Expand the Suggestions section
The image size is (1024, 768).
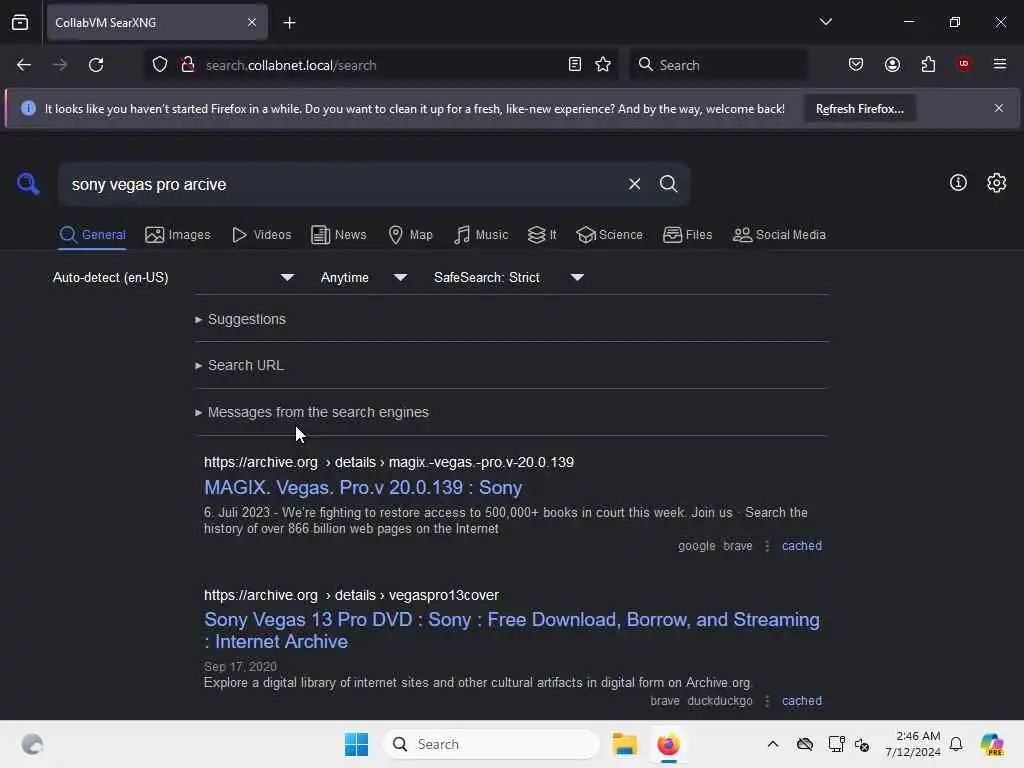[240, 319]
